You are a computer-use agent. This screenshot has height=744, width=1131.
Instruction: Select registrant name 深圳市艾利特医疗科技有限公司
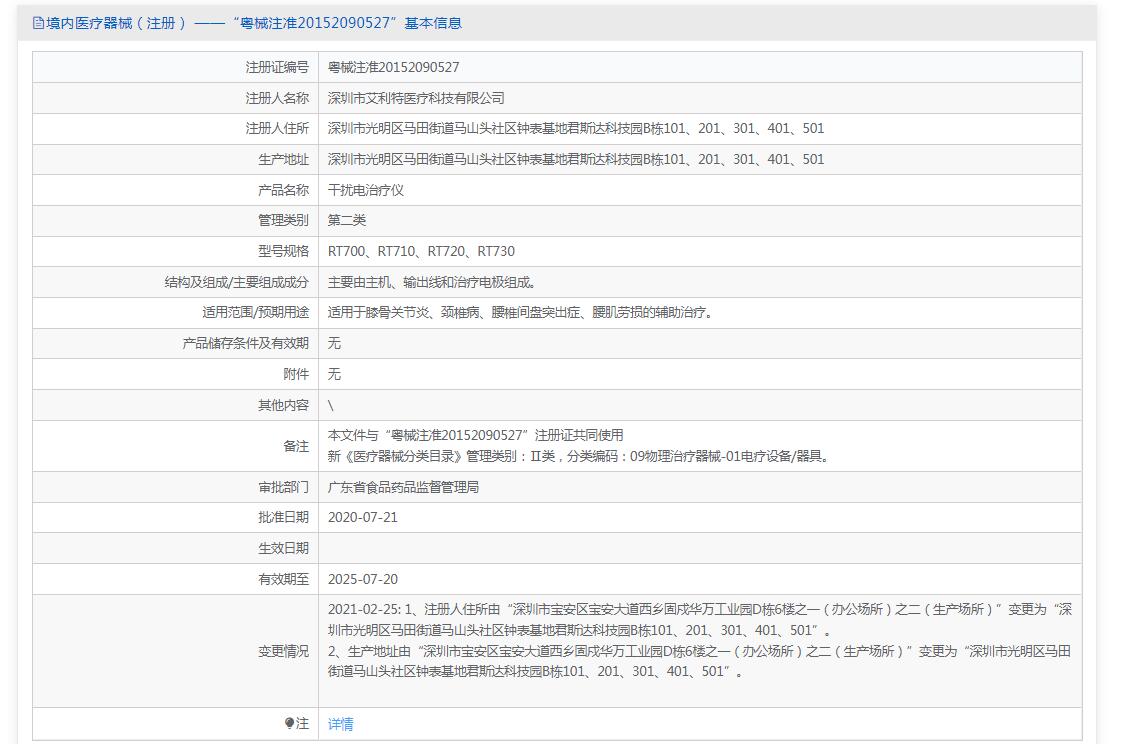tap(416, 98)
